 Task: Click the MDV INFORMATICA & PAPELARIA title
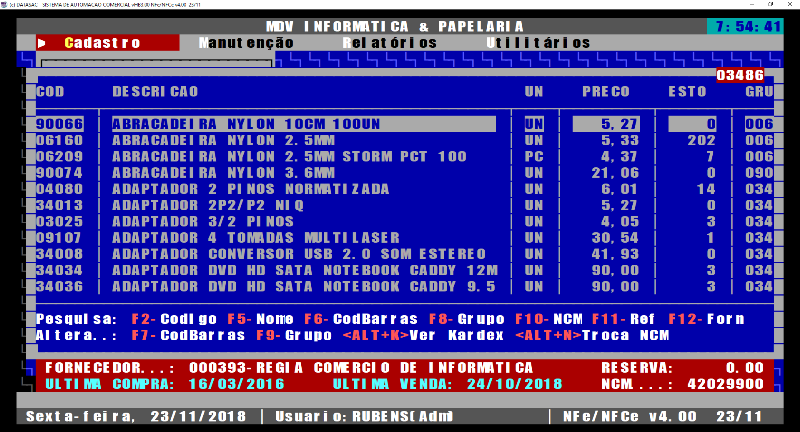394,27
